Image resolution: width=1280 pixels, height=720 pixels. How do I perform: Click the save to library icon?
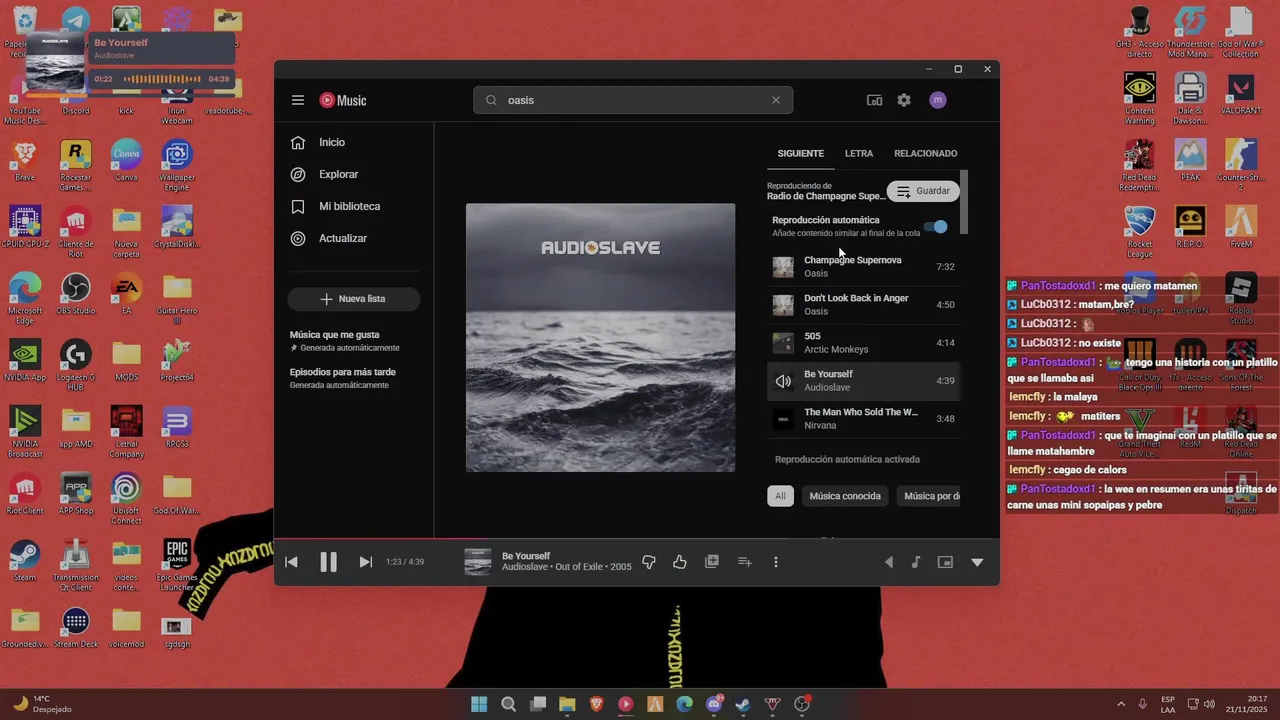pos(712,562)
